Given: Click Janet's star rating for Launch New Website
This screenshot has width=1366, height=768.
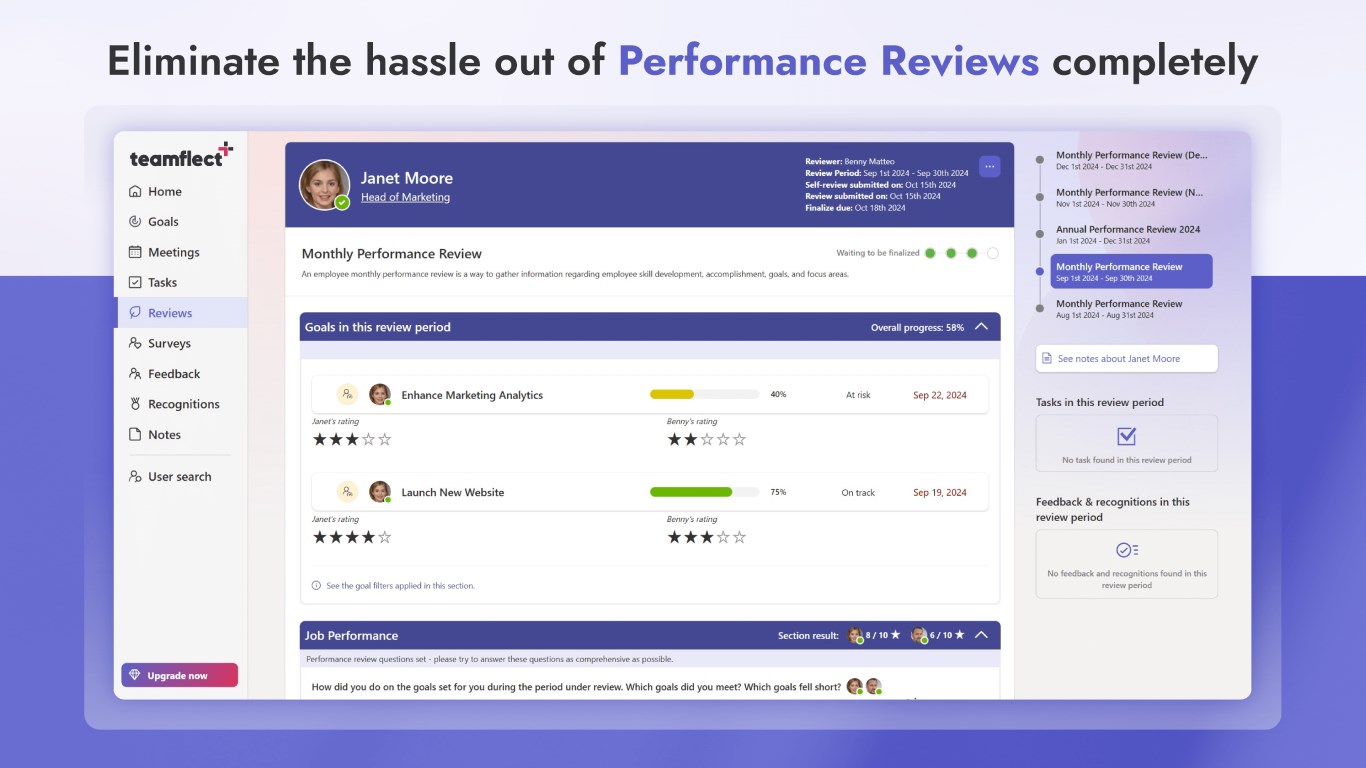Looking at the screenshot, I should coord(352,537).
